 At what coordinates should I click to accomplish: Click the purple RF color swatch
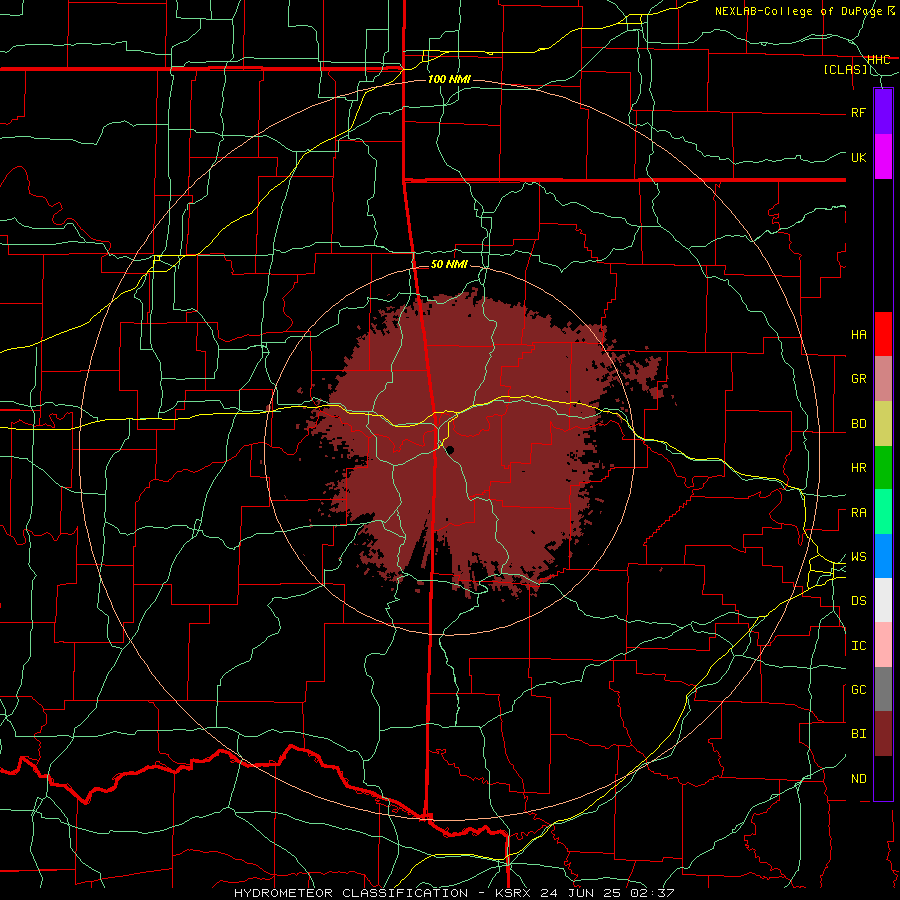pyautogui.click(x=883, y=112)
